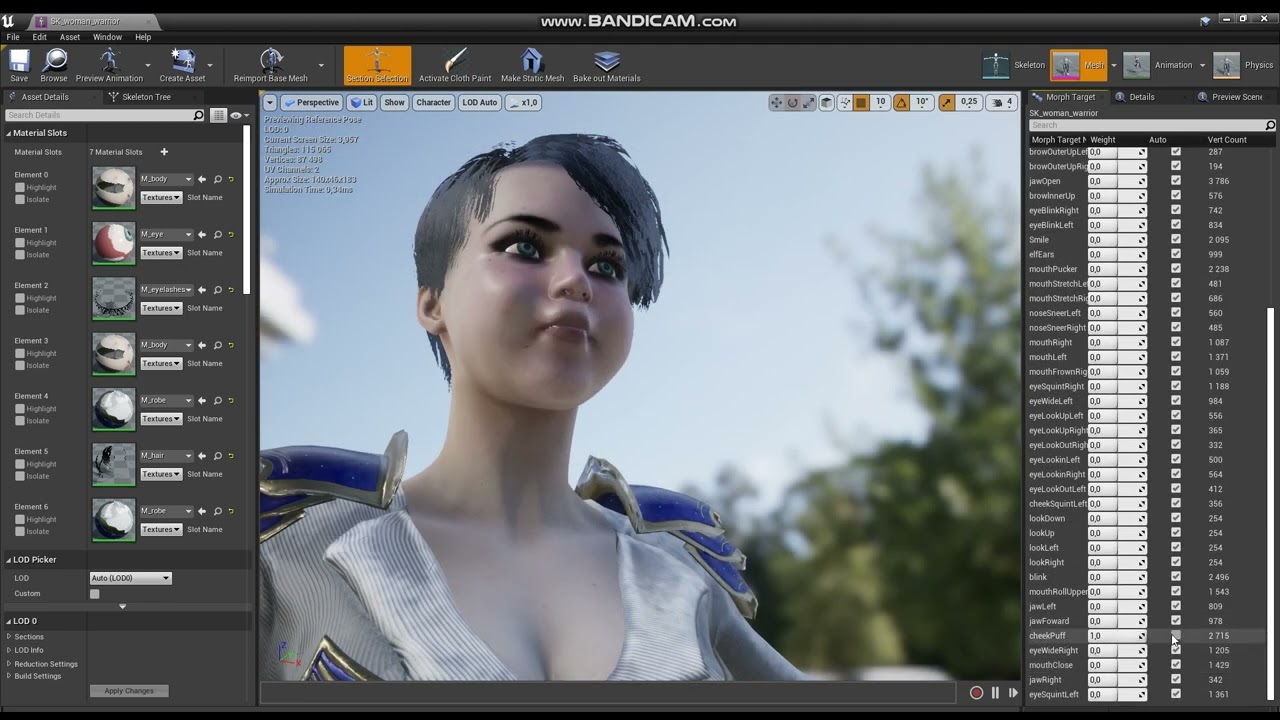Click the Preview Animation icon

click(109, 64)
